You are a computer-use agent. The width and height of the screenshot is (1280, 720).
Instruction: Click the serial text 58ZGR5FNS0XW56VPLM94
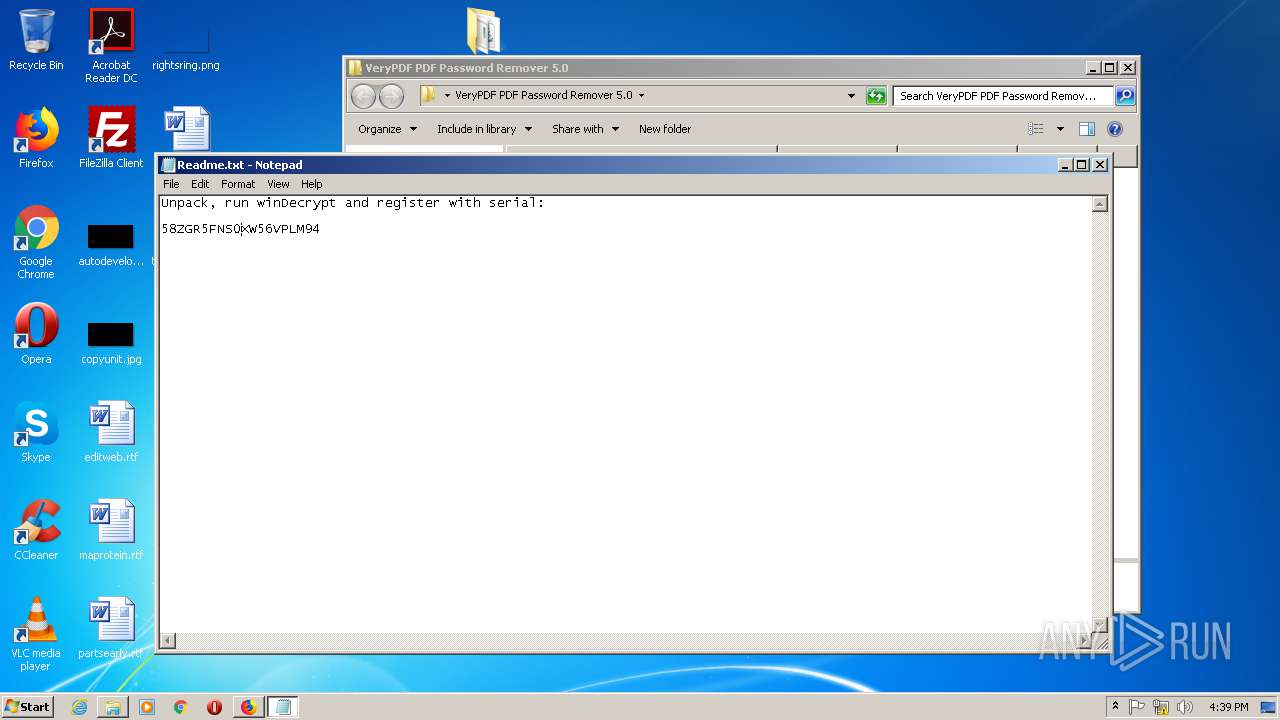coord(240,229)
